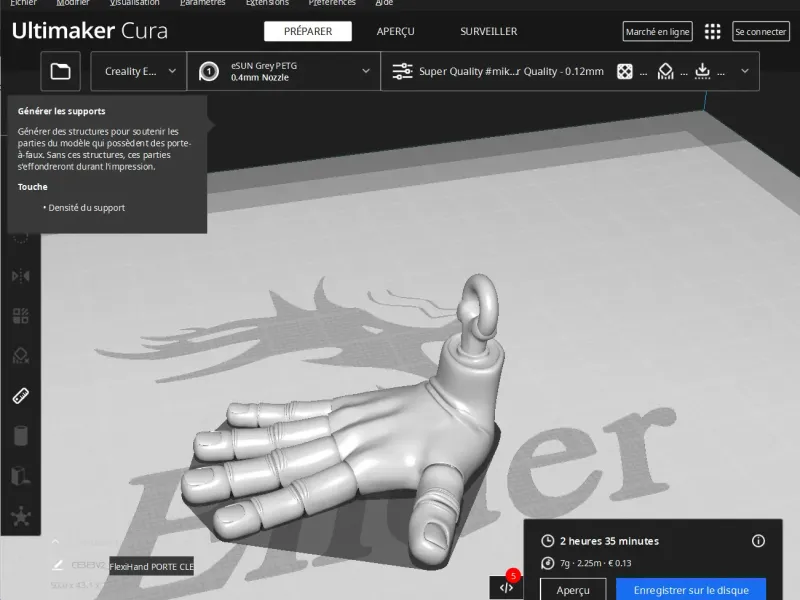
Task: Expand the eSUN Grey PETG material dropdown
Action: coord(284,71)
